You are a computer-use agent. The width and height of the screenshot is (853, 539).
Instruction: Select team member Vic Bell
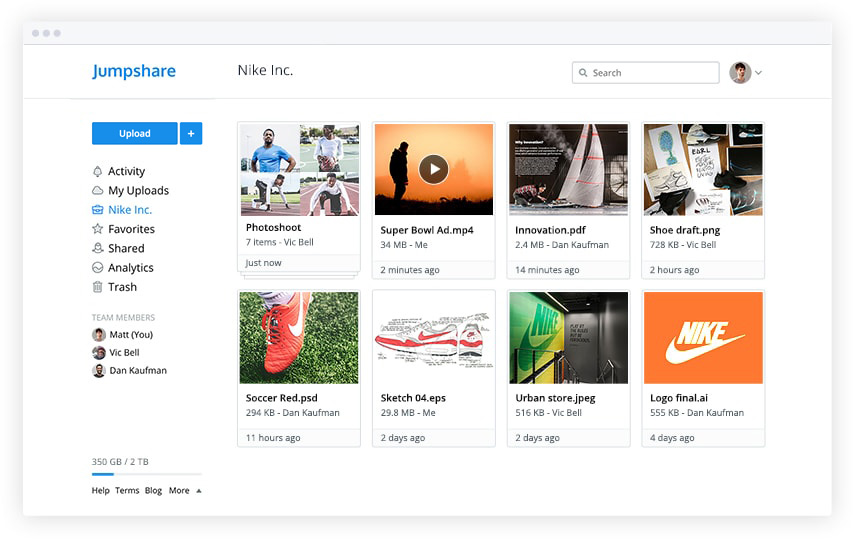pos(125,353)
